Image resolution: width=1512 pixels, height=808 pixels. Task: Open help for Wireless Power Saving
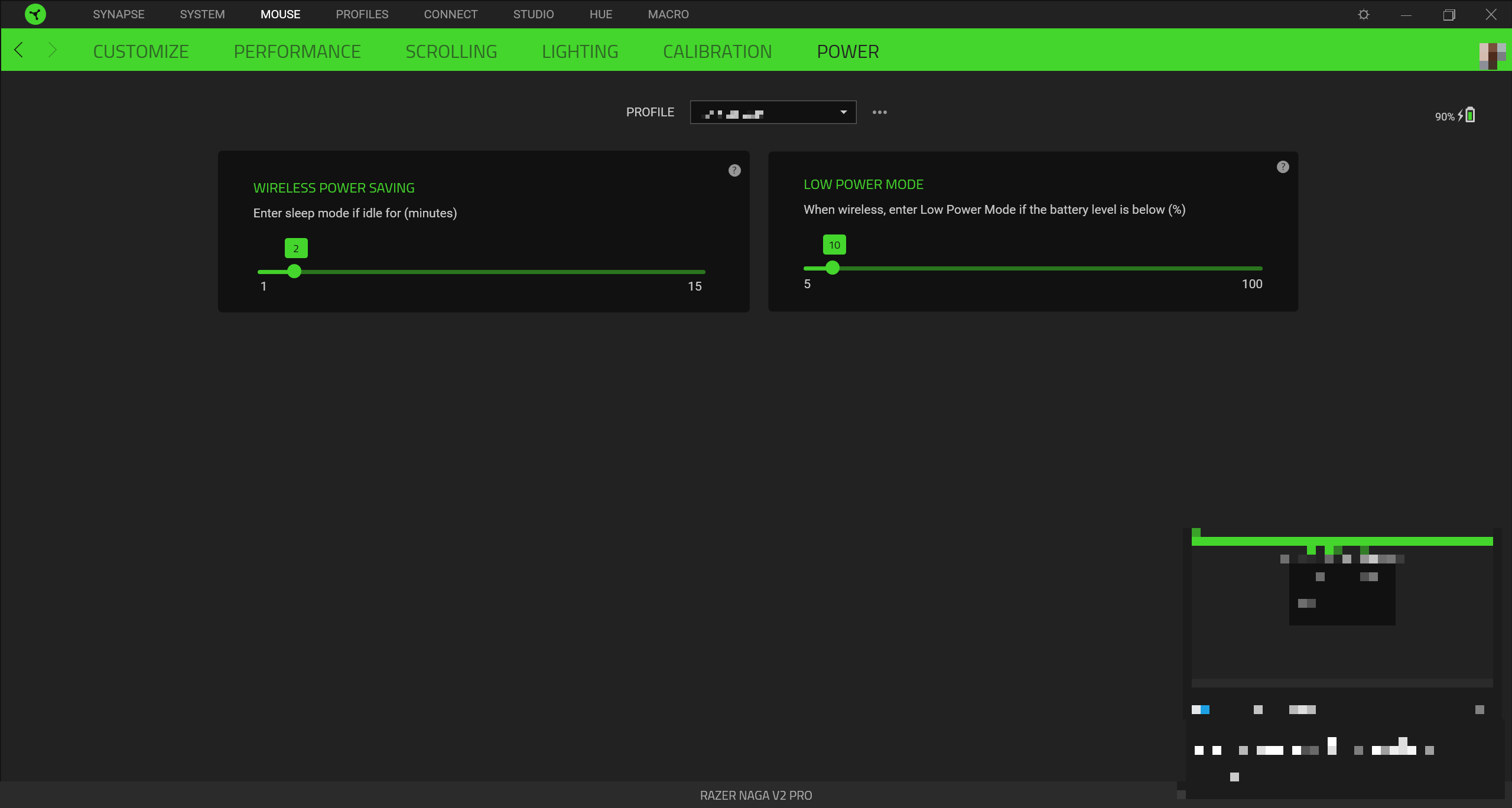pyautogui.click(x=734, y=170)
